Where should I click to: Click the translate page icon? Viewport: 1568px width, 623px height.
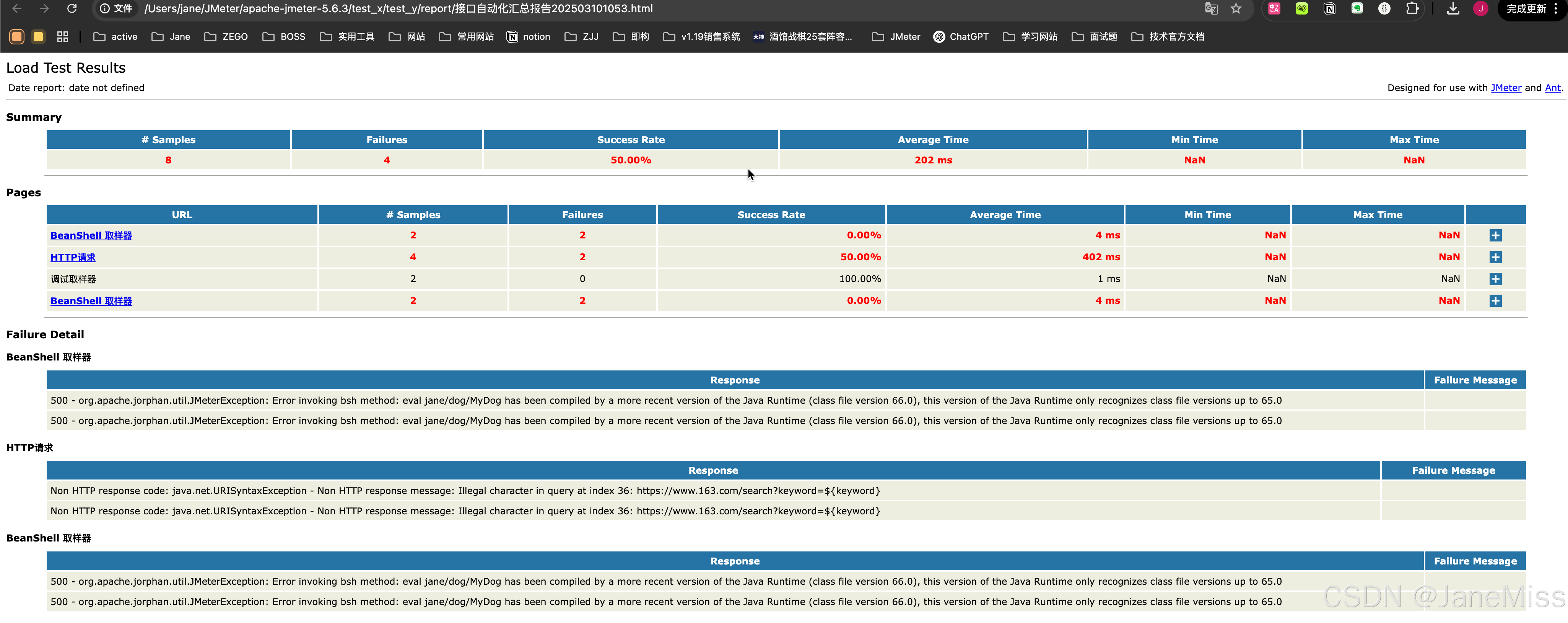[1211, 8]
